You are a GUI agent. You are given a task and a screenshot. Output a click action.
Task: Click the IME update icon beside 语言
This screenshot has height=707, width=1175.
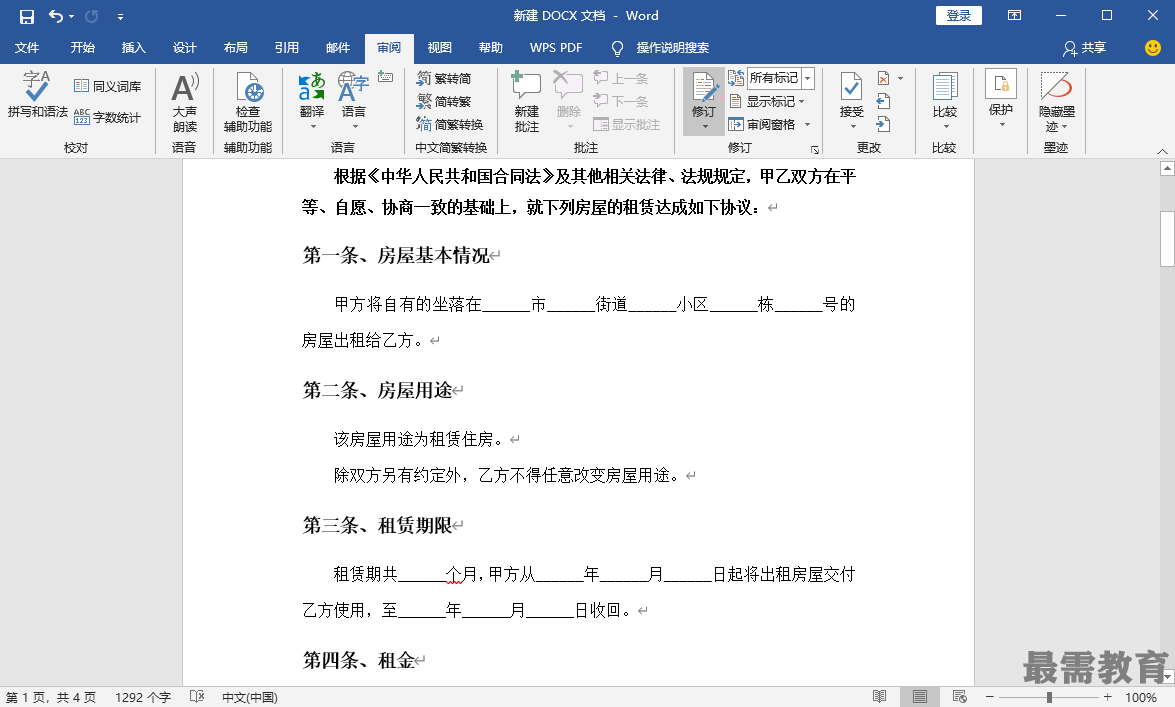pyautogui.click(x=385, y=76)
